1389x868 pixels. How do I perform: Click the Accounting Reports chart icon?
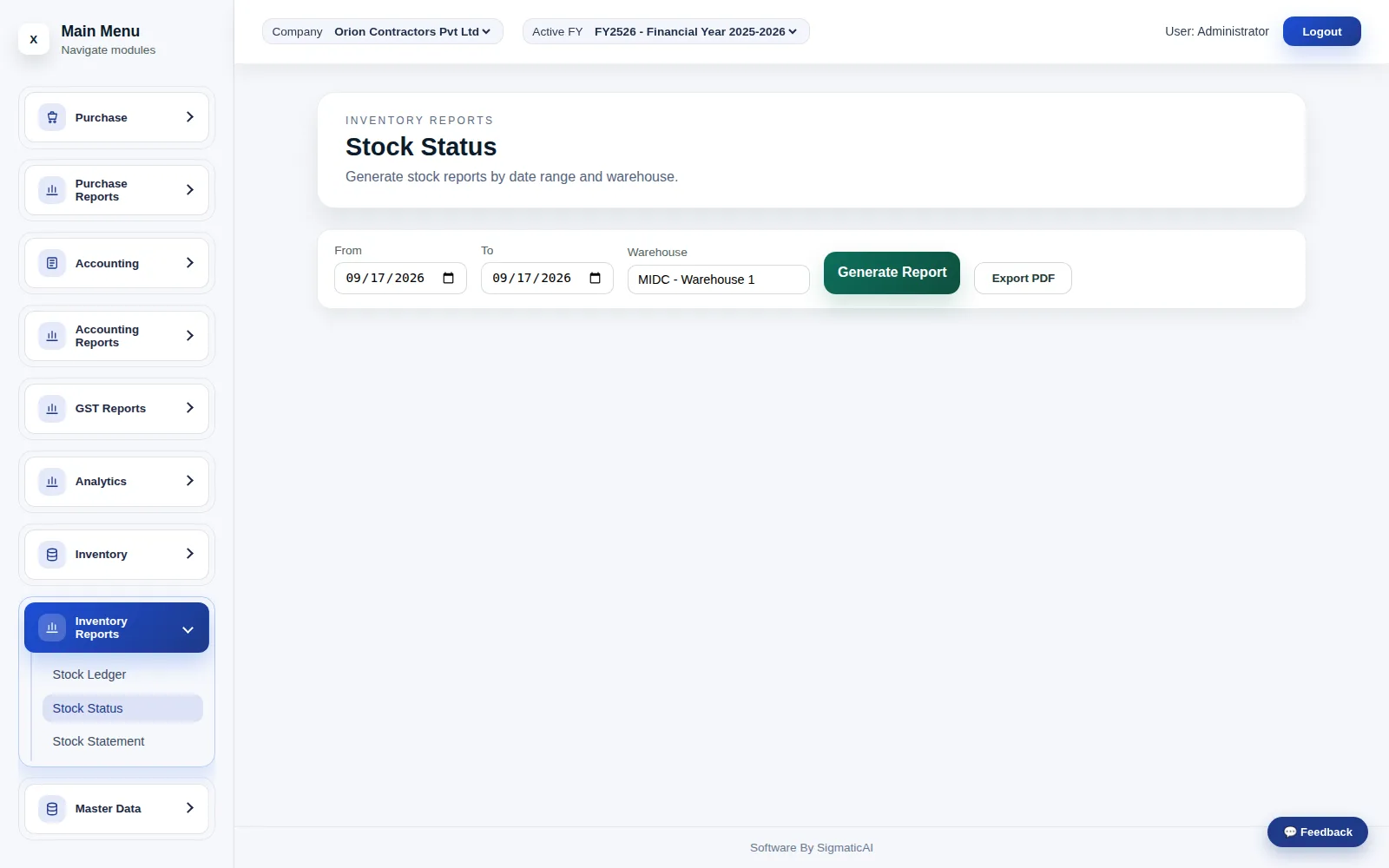point(52,336)
